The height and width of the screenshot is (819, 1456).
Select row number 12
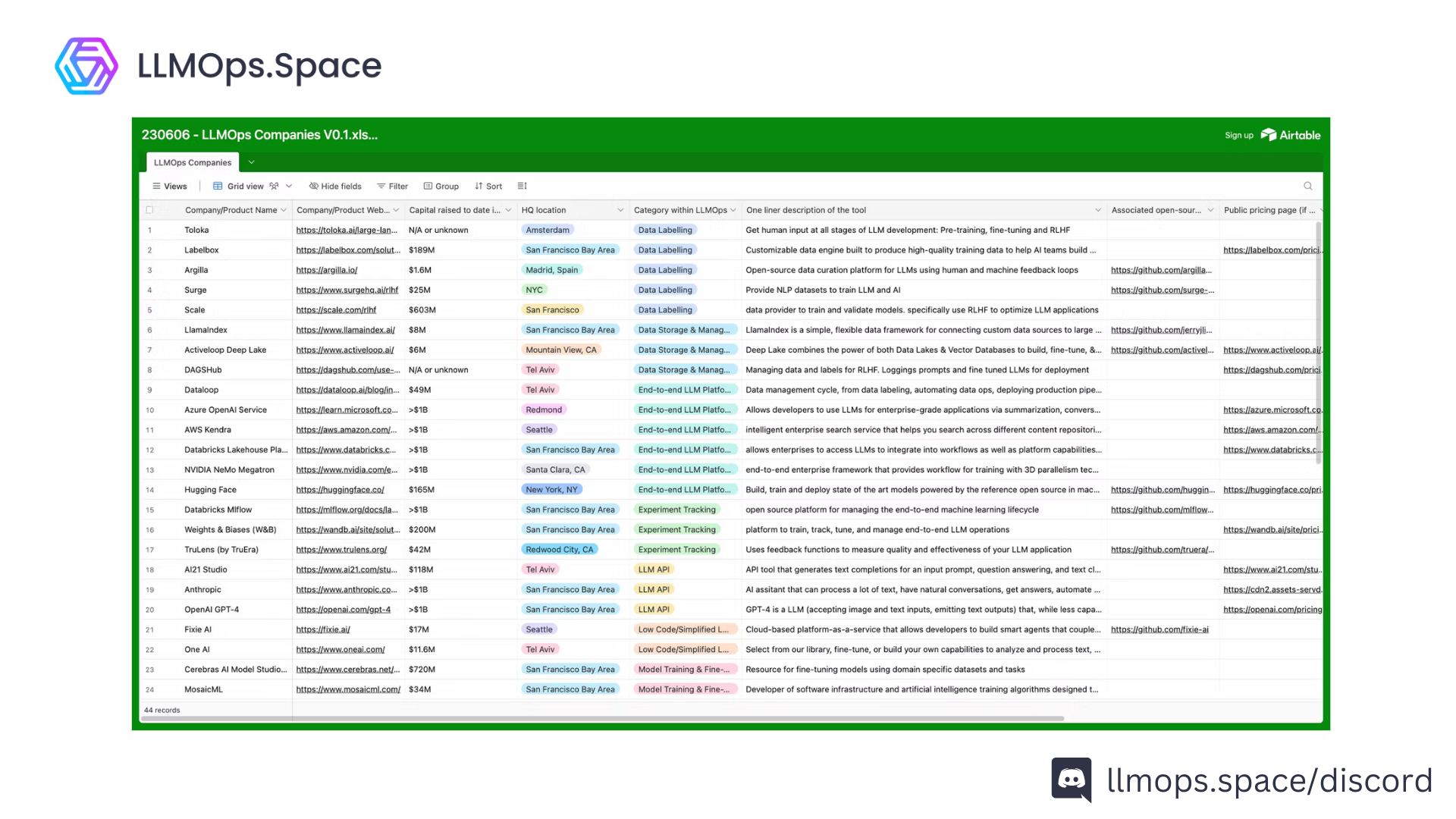point(150,450)
